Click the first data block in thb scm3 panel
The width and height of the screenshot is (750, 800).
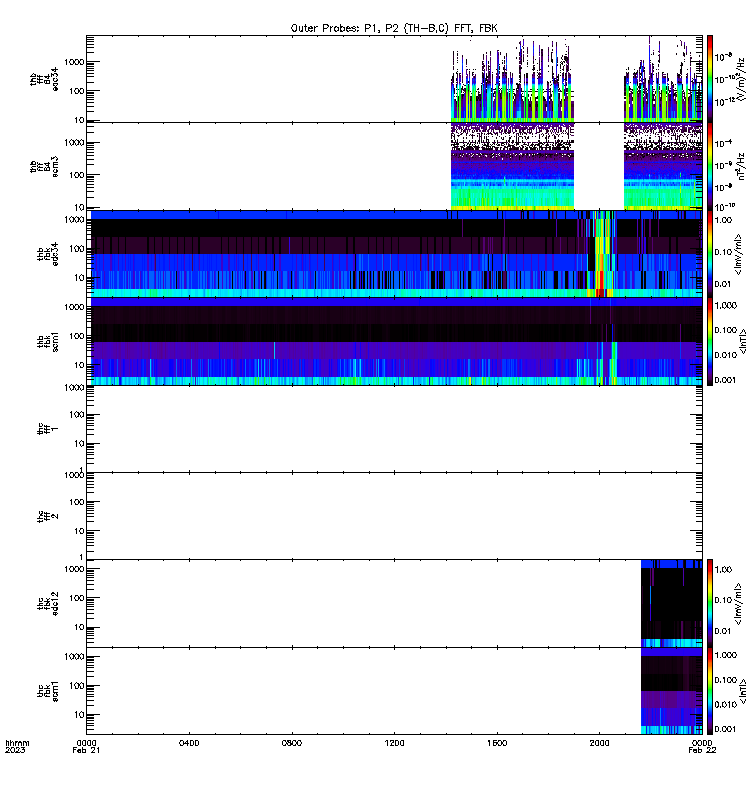tap(512, 166)
